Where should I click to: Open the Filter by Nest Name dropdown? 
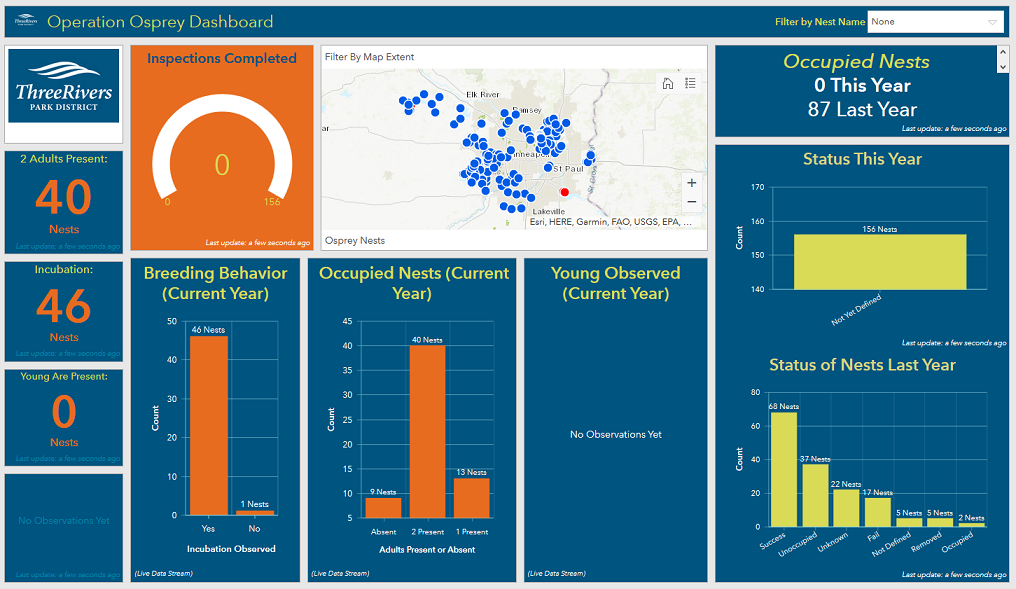[x=935, y=20]
